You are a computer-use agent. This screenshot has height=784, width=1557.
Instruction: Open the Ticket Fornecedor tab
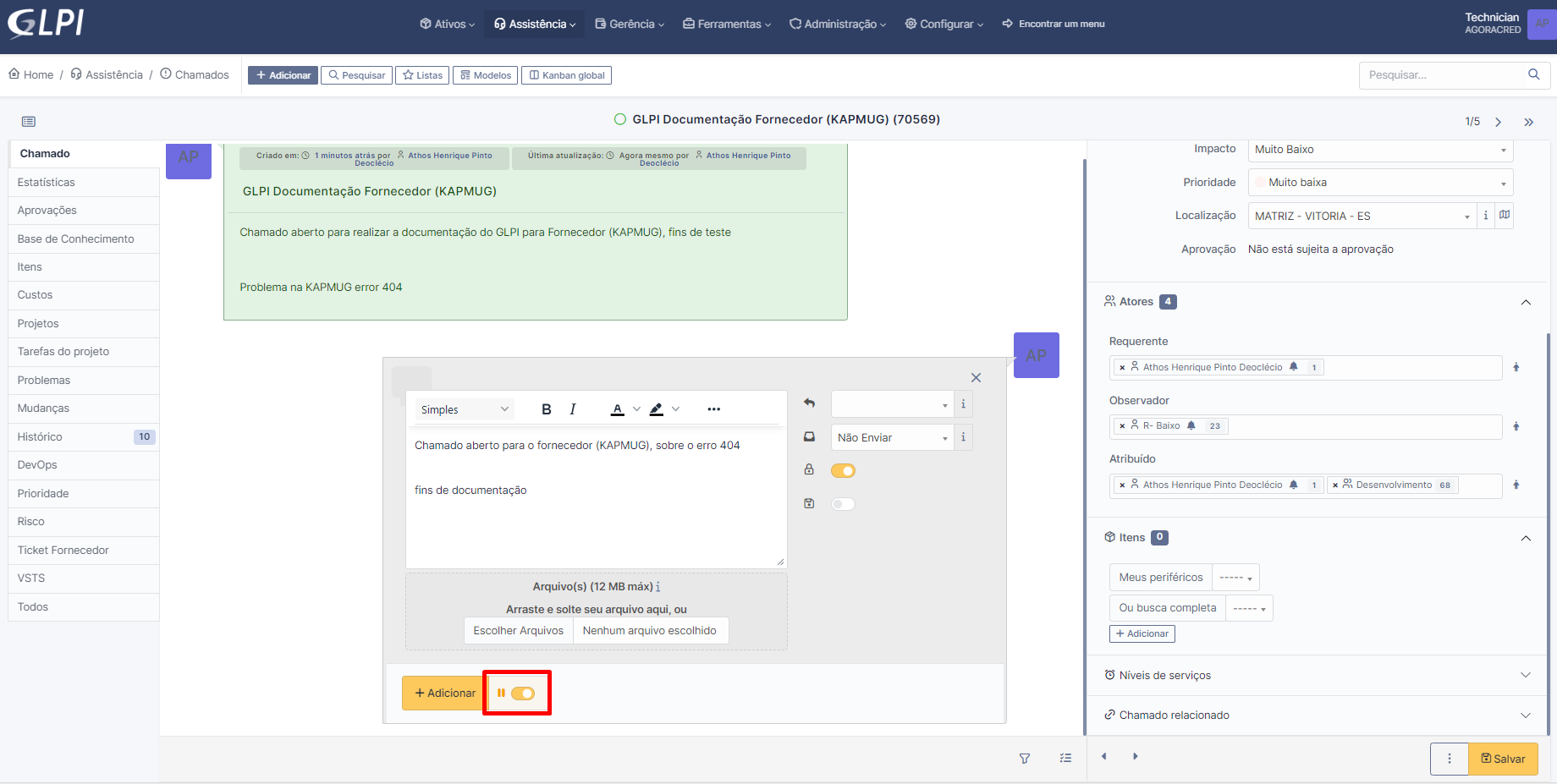(x=84, y=550)
